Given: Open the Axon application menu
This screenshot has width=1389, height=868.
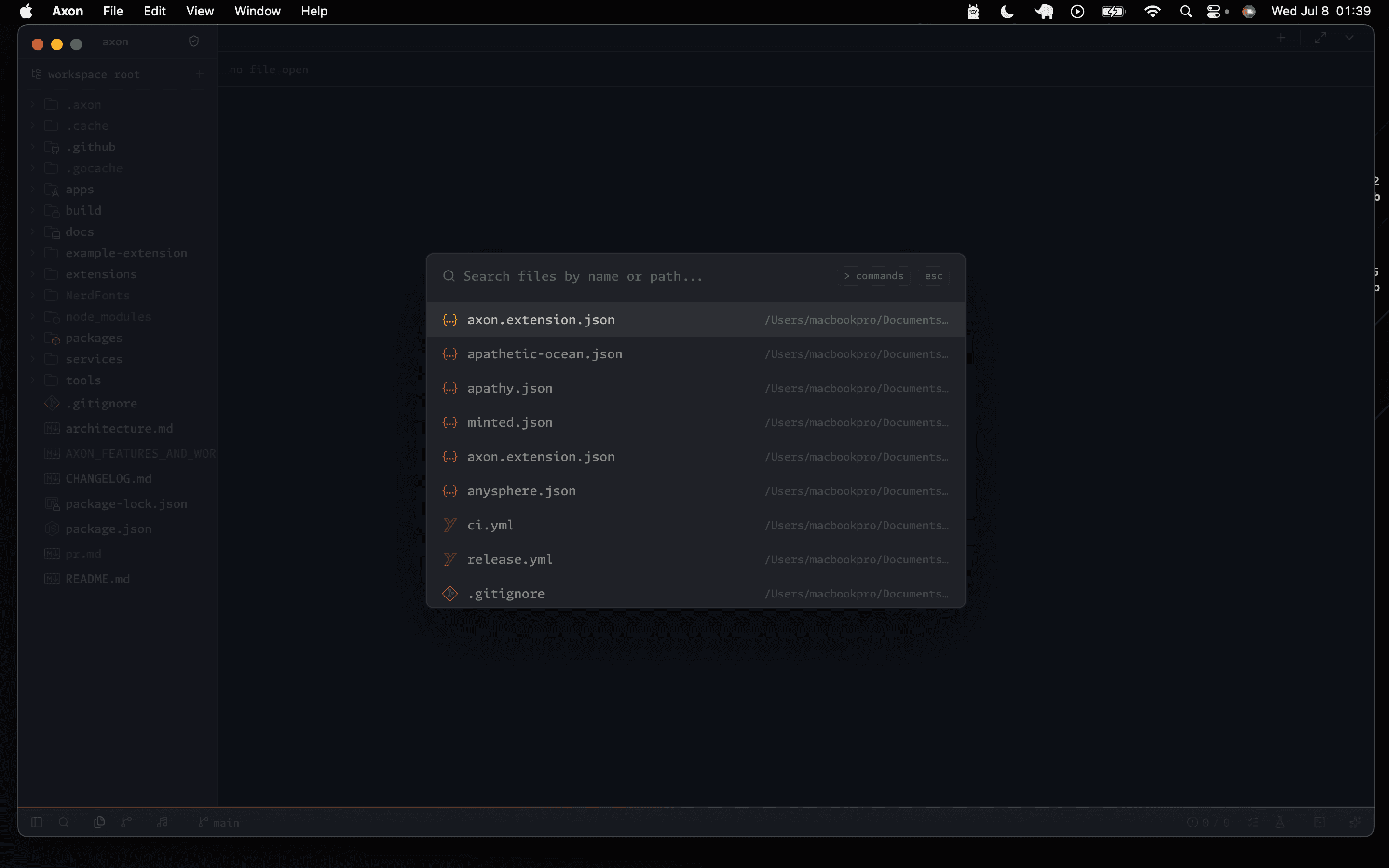Looking at the screenshot, I should coord(68,11).
